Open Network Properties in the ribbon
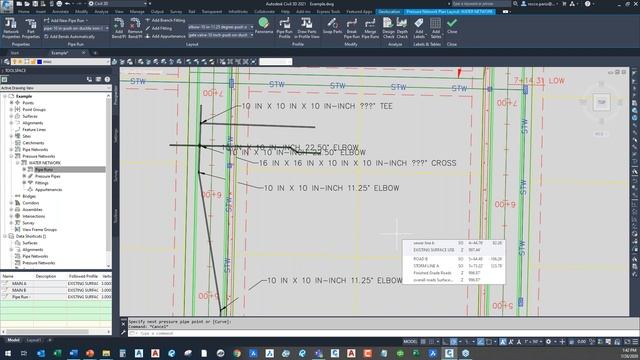Screen dimensions: 640x360 [11, 28]
